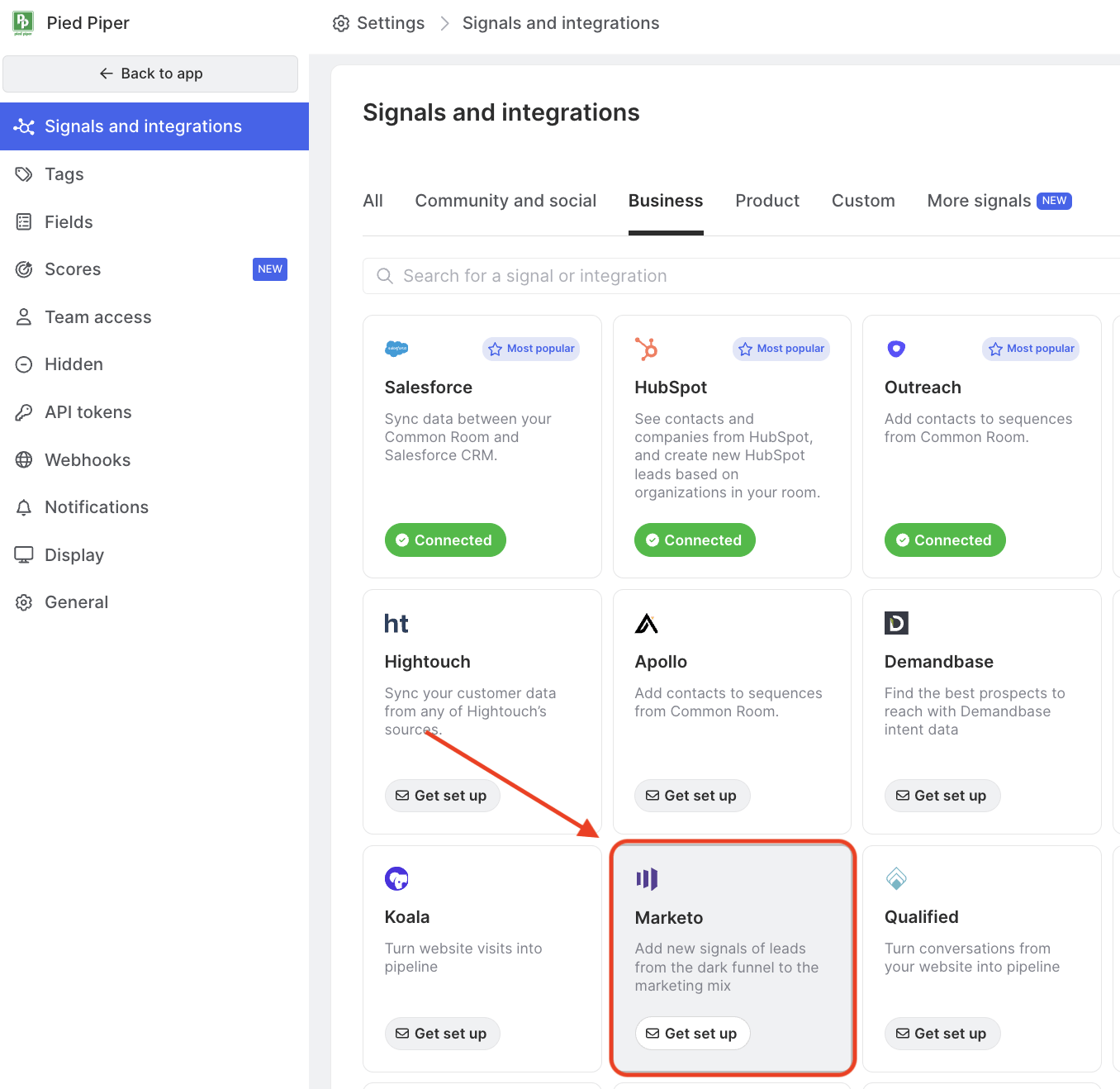Screen dimensions: 1120x1089
Task: Click Get set up for Demandbase
Action: [942, 796]
